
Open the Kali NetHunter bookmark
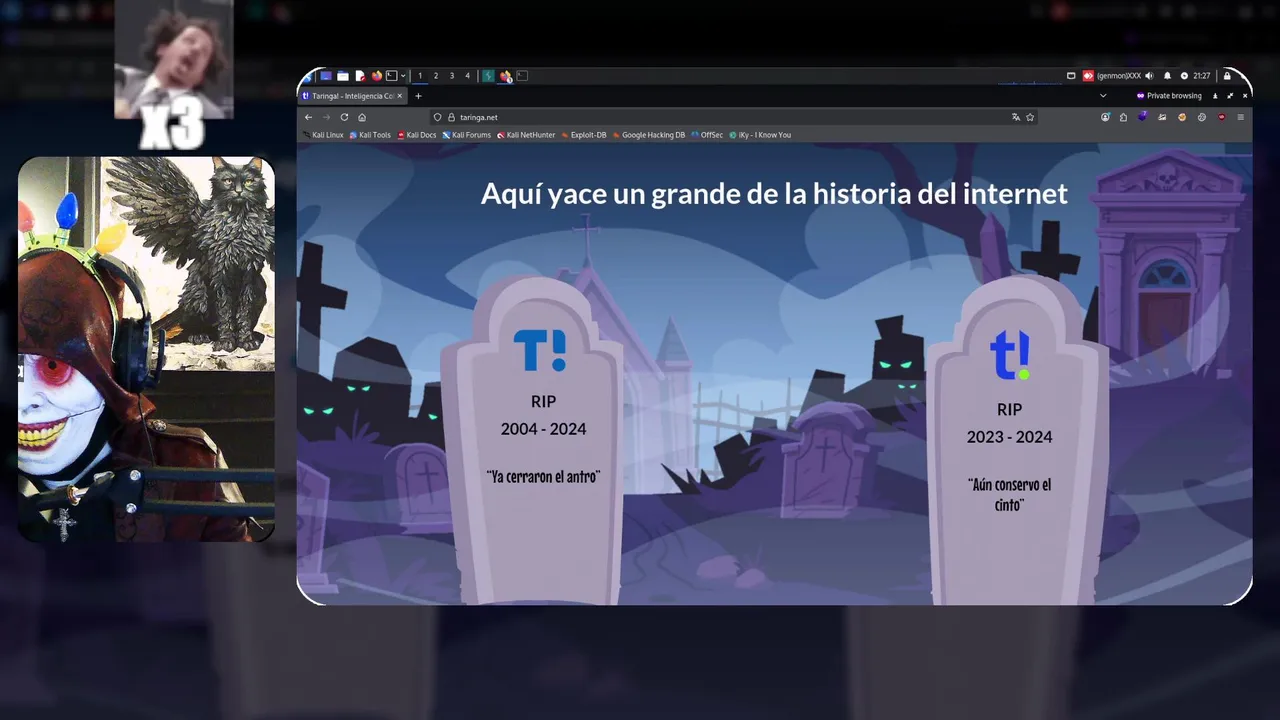click(x=526, y=135)
